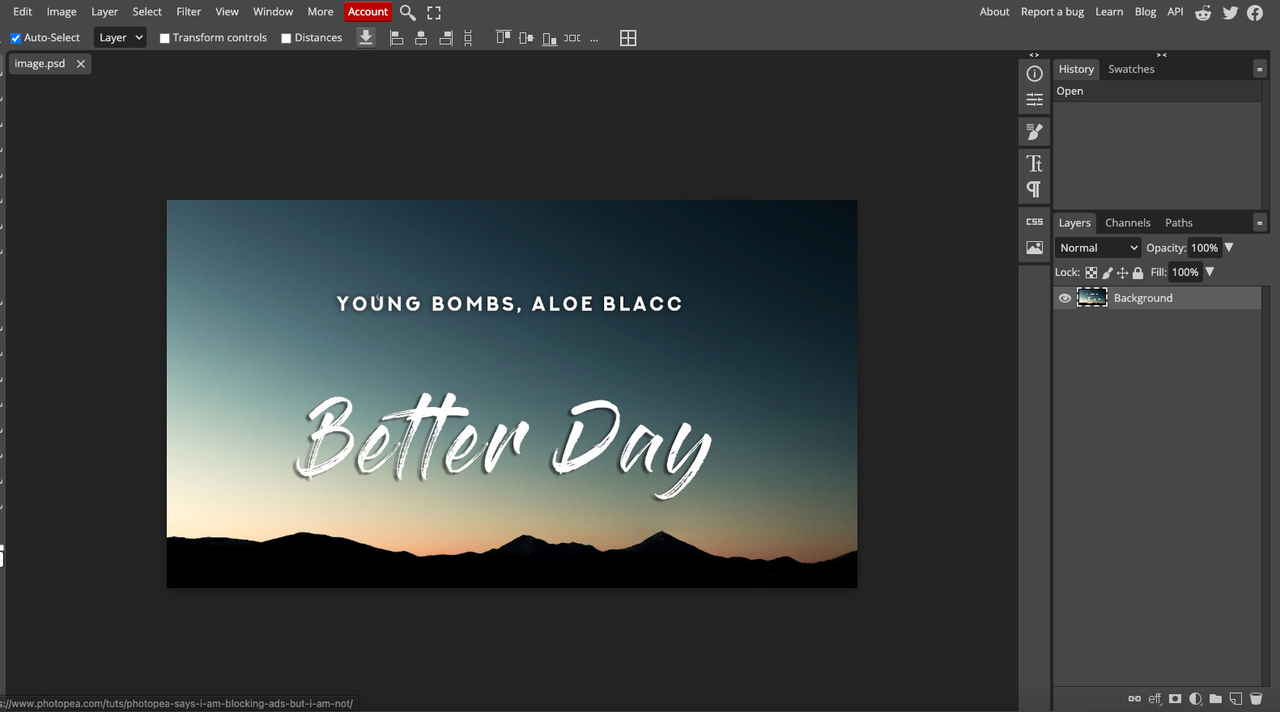Create new adjustment layer icon
Screen dimensions: 1280x712
click(x=1195, y=699)
